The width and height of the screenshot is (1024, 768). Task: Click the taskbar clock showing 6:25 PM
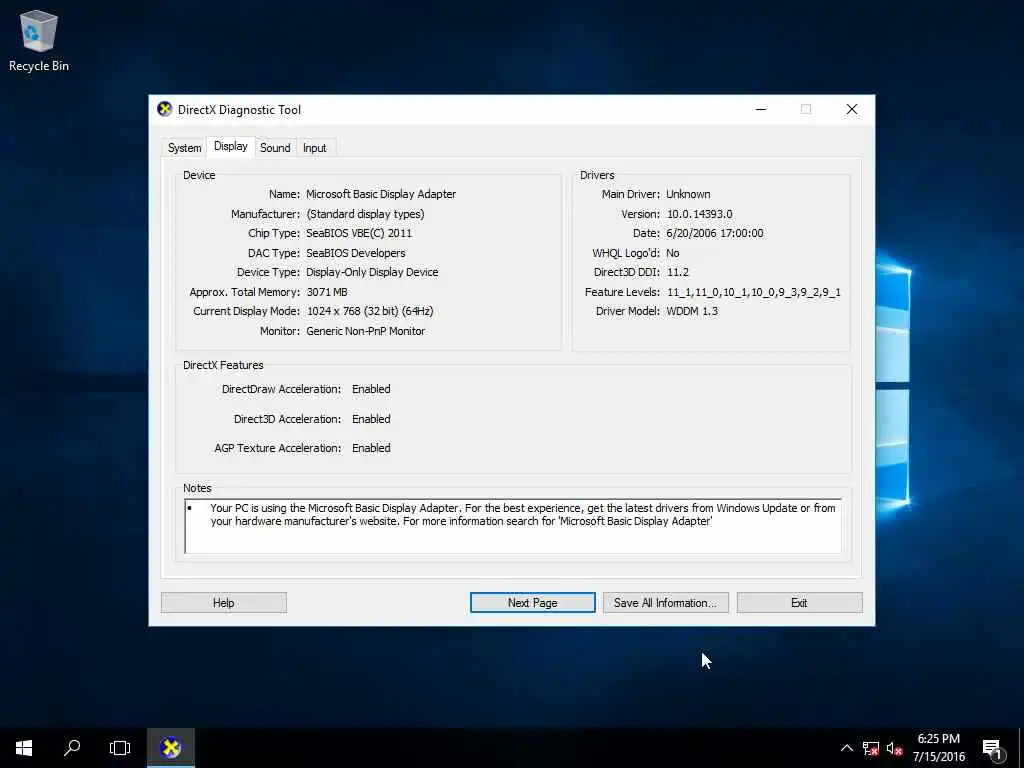(x=938, y=739)
